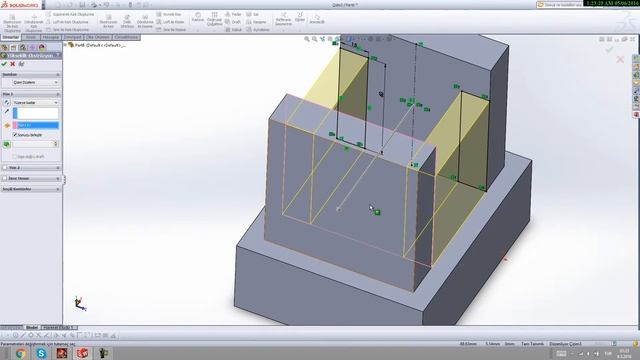This screenshot has width=640, height=360.
Task: Select the Aynalama mirror tool
Action: pyautogui.click(x=258, y=30)
